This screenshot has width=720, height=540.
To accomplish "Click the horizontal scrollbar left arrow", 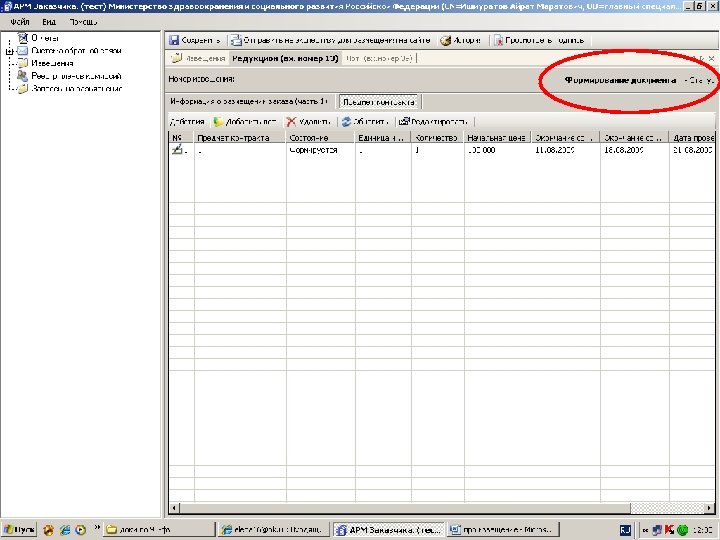I will click(x=174, y=508).
